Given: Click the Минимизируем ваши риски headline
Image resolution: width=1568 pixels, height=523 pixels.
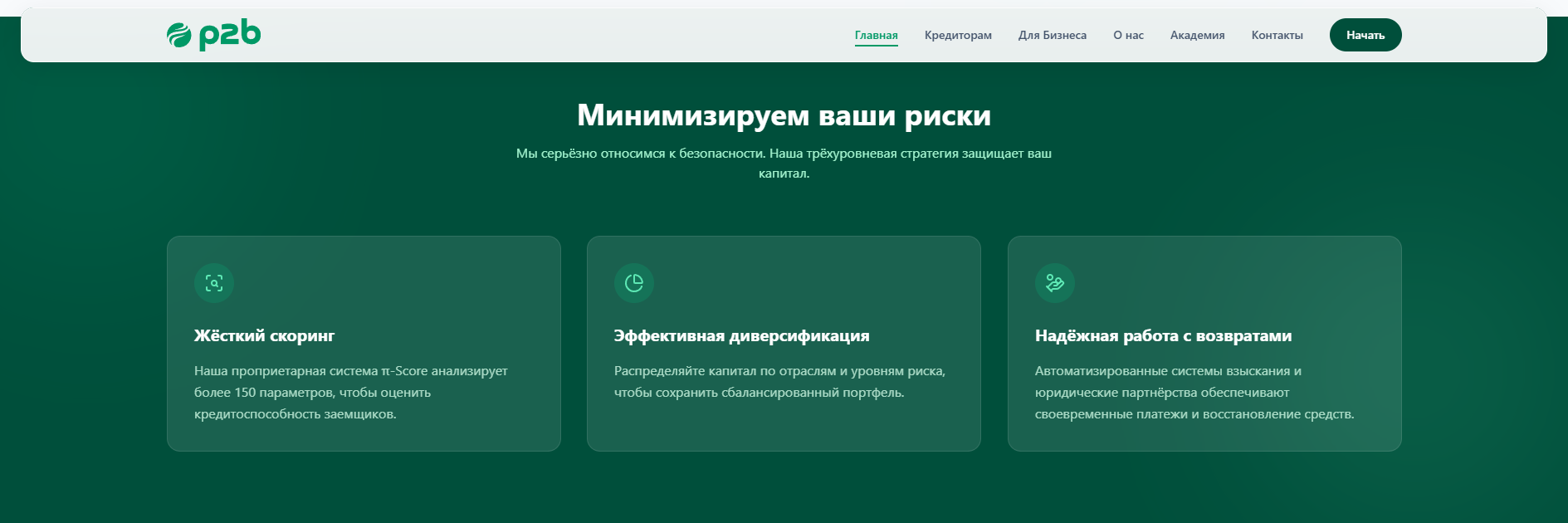Looking at the screenshot, I should [784, 115].
